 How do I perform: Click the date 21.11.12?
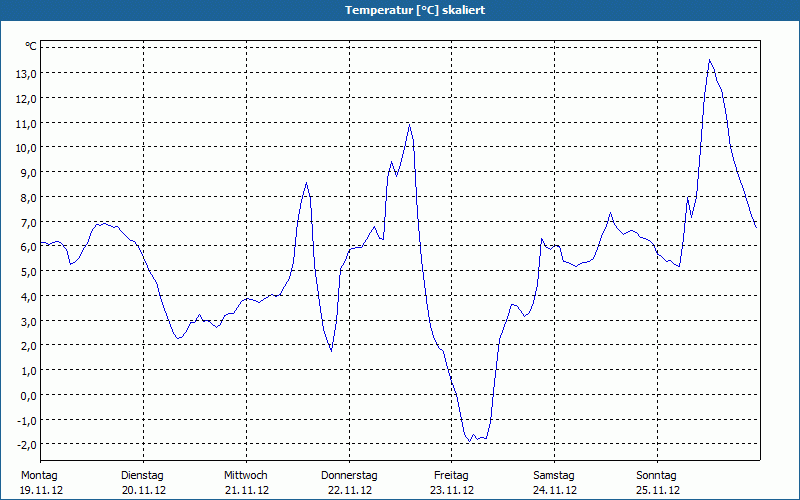point(247,490)
